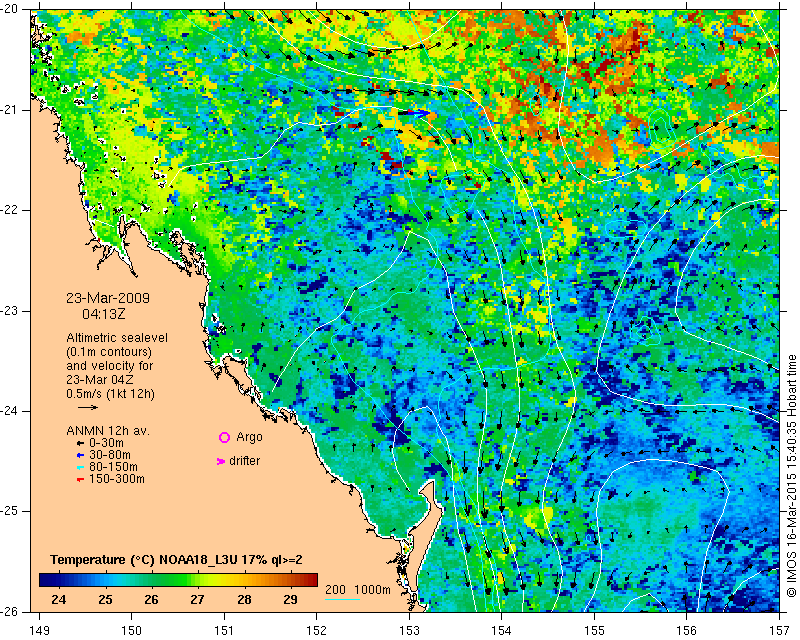This screenshot has height=640, width=800.
Task: Click the longitude axis label 154
Action: [502, 631]
